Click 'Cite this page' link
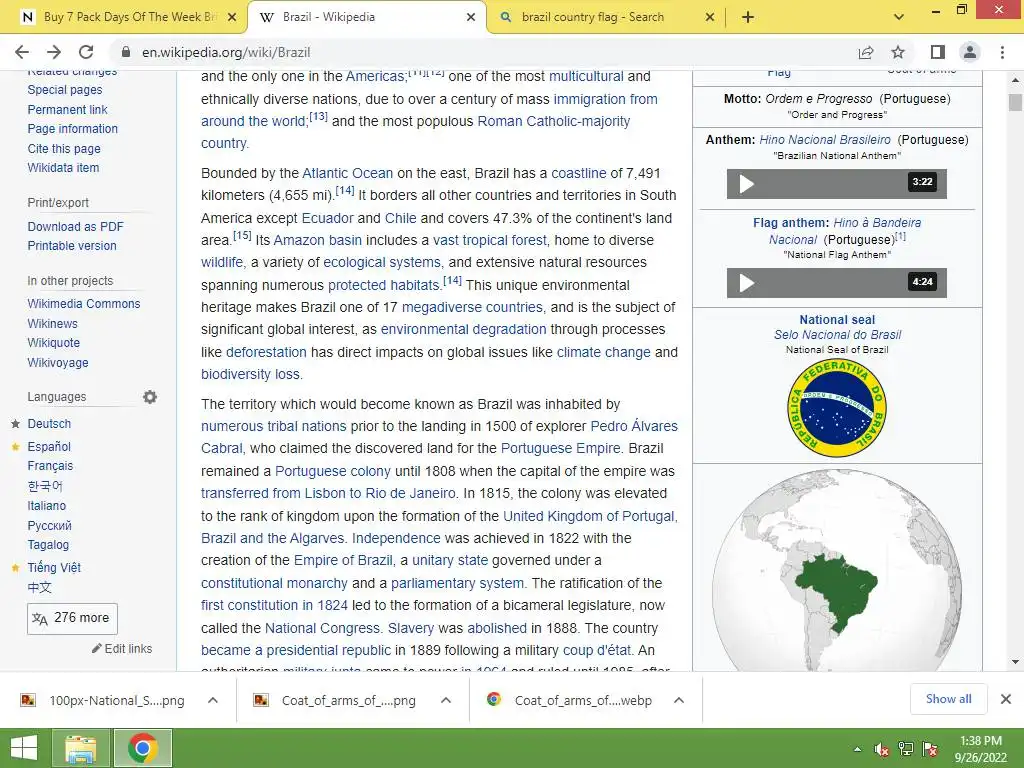Image resolution: width=1024 pixels, height=768 pixels. [x=64, y=149]
